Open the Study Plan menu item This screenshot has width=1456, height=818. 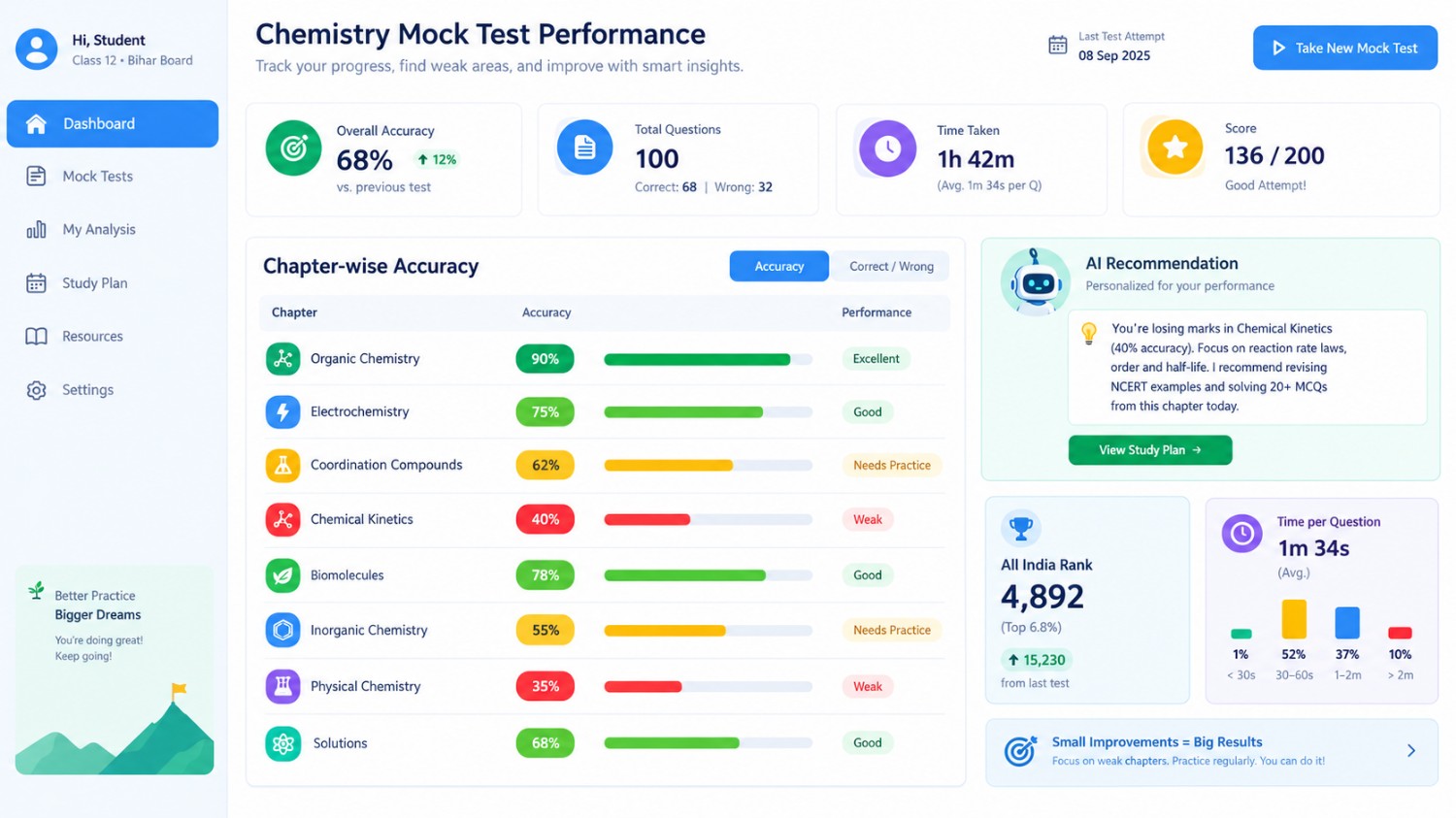[x=113, y=282]
